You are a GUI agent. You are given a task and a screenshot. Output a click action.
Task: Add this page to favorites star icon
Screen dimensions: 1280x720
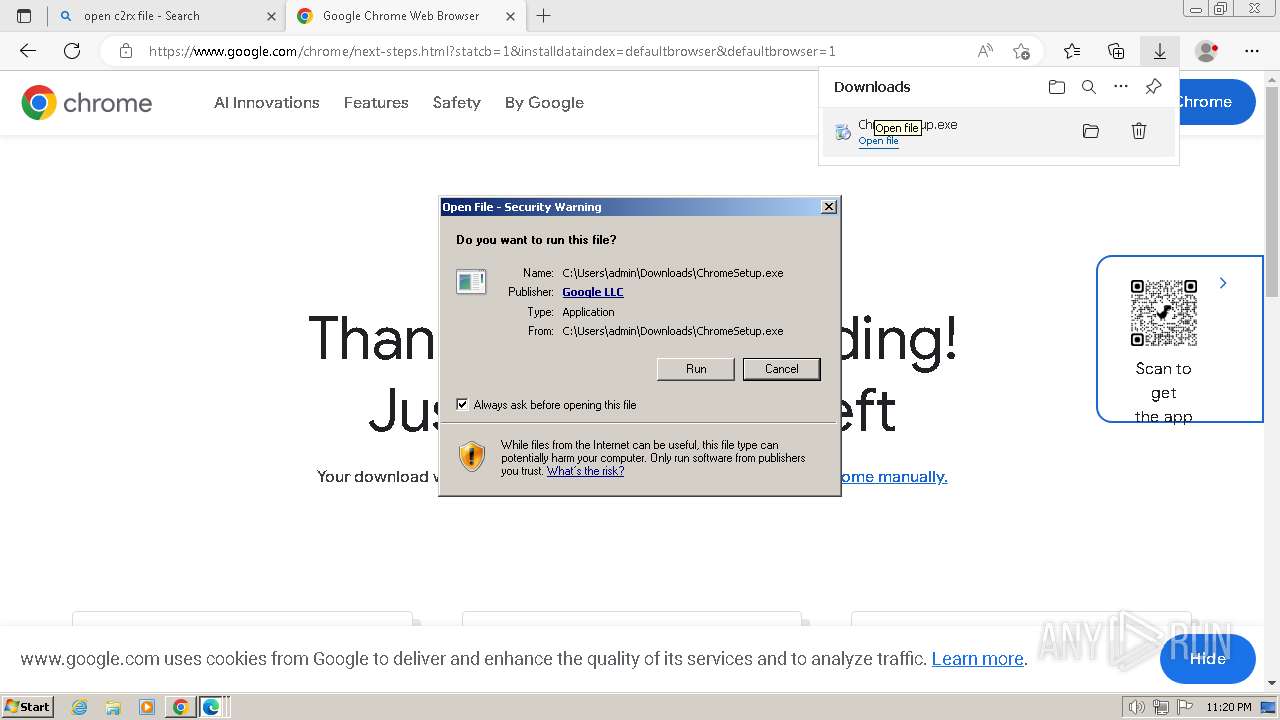[x=1021, y=51]
